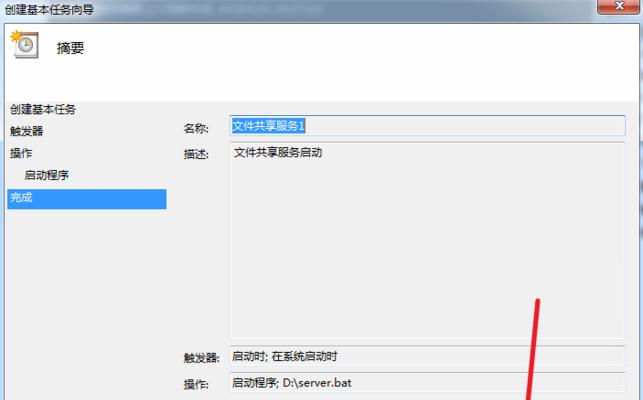Go to the 触发器 wizard step

27,131
